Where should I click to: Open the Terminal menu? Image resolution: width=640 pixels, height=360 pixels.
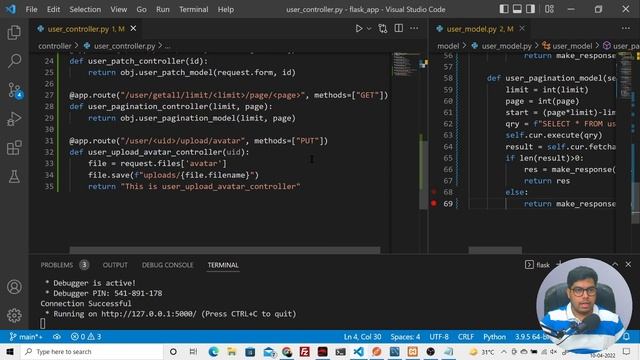pyautogui.click(x=193, y=9)
